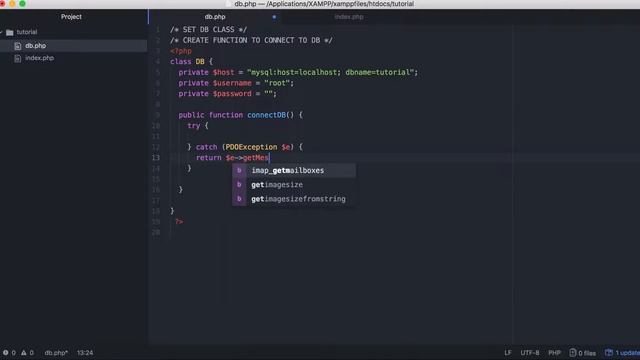
Task: Switch to the db.php editor tab
Action: click(215, 17)
